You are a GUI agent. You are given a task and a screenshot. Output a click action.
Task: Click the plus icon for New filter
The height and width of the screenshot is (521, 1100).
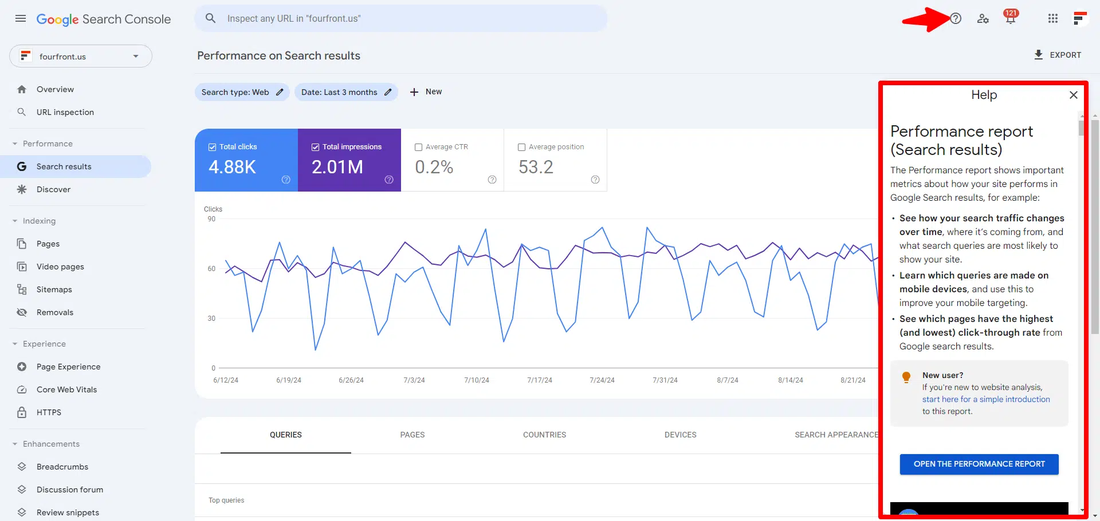(414, 92)
